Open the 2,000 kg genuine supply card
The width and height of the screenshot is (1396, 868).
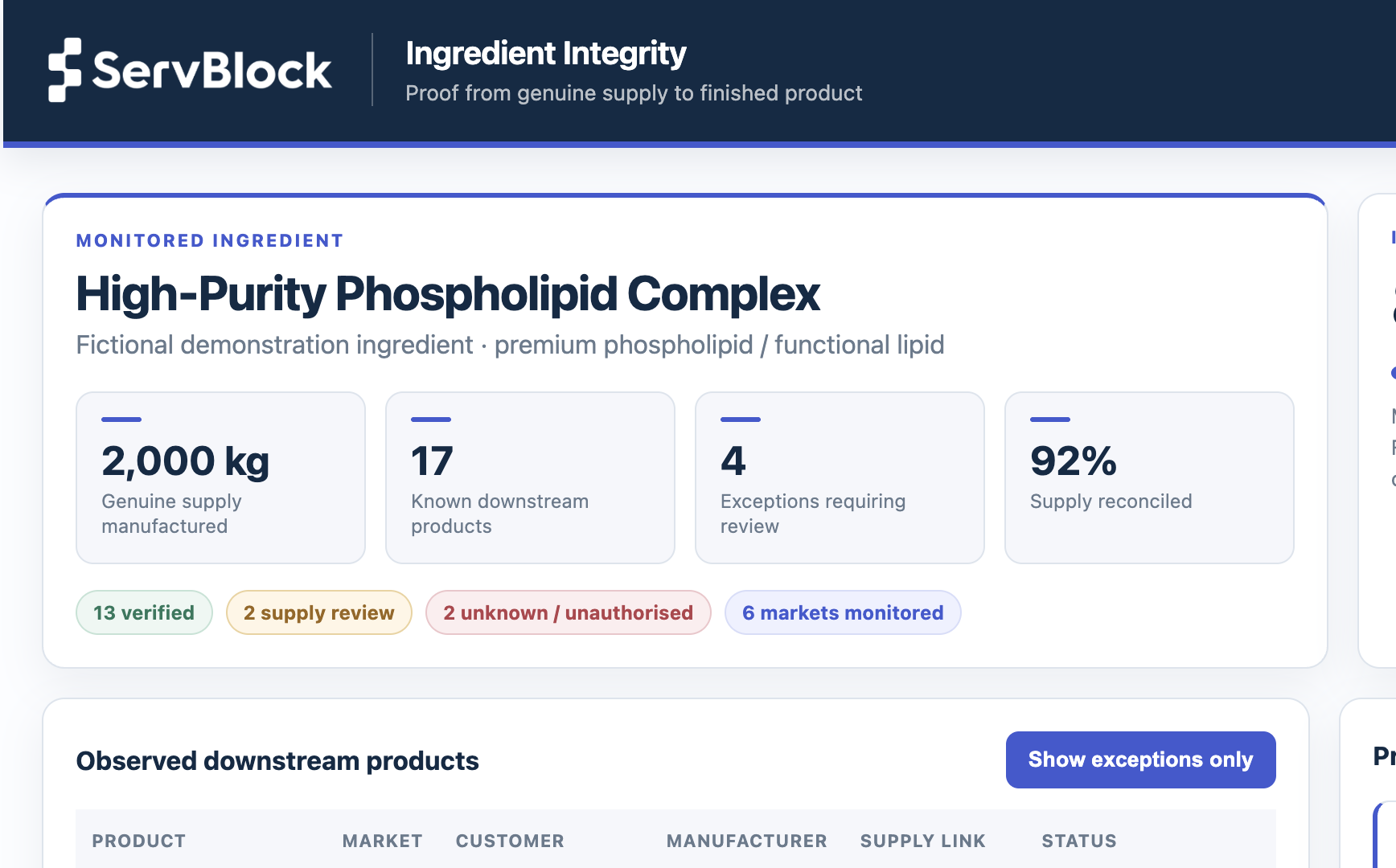point(220,477)
